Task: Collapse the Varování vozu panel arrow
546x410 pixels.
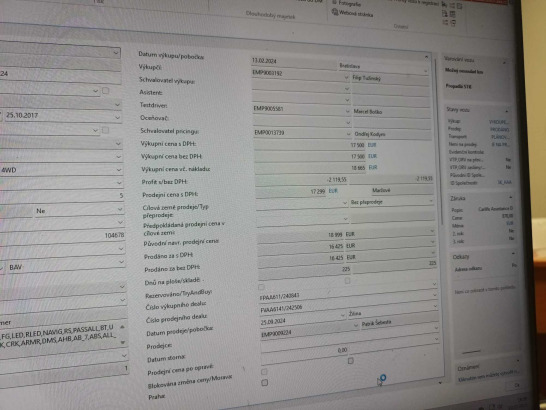Action: point(504,63)
